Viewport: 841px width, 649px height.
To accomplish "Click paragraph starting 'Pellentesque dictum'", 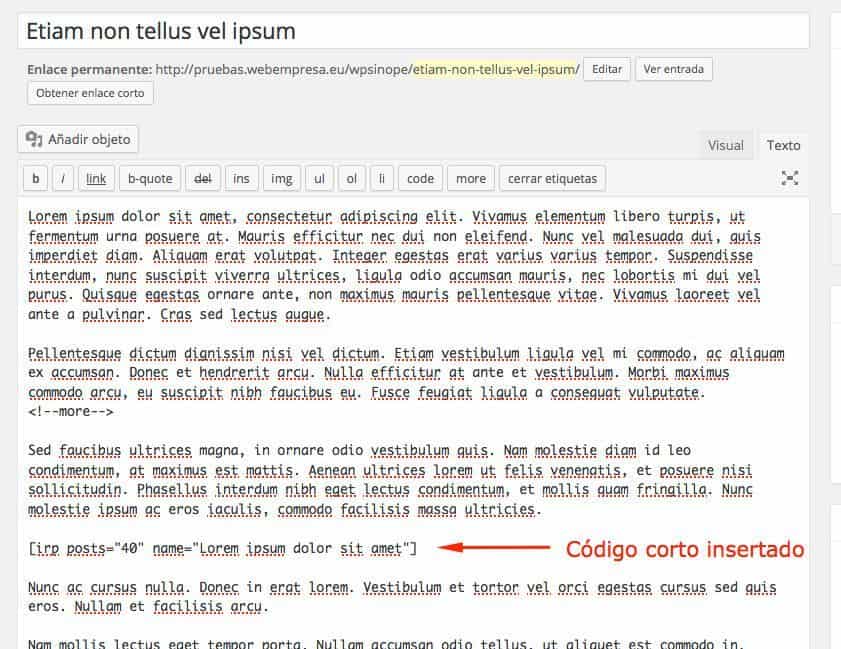I will pos(406,373).
